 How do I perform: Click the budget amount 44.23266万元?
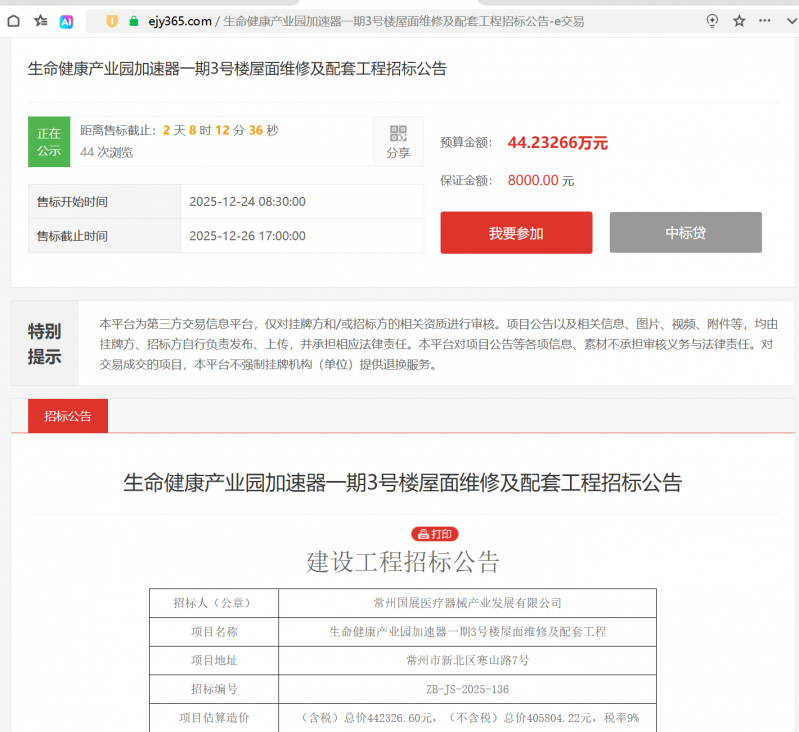click(x=557, y=142)
